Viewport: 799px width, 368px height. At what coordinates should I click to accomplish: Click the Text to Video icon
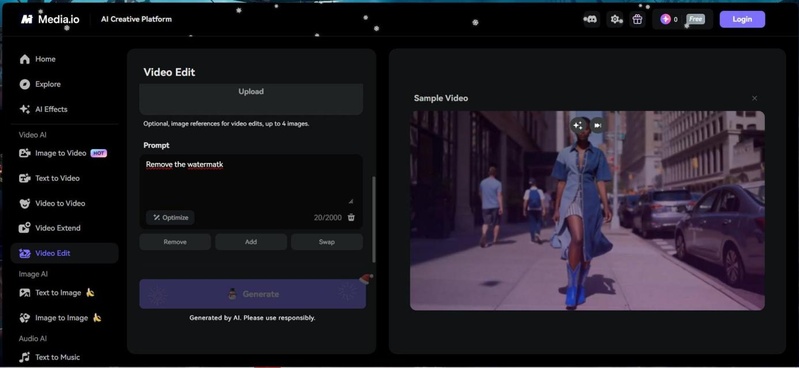click(24, 178)
